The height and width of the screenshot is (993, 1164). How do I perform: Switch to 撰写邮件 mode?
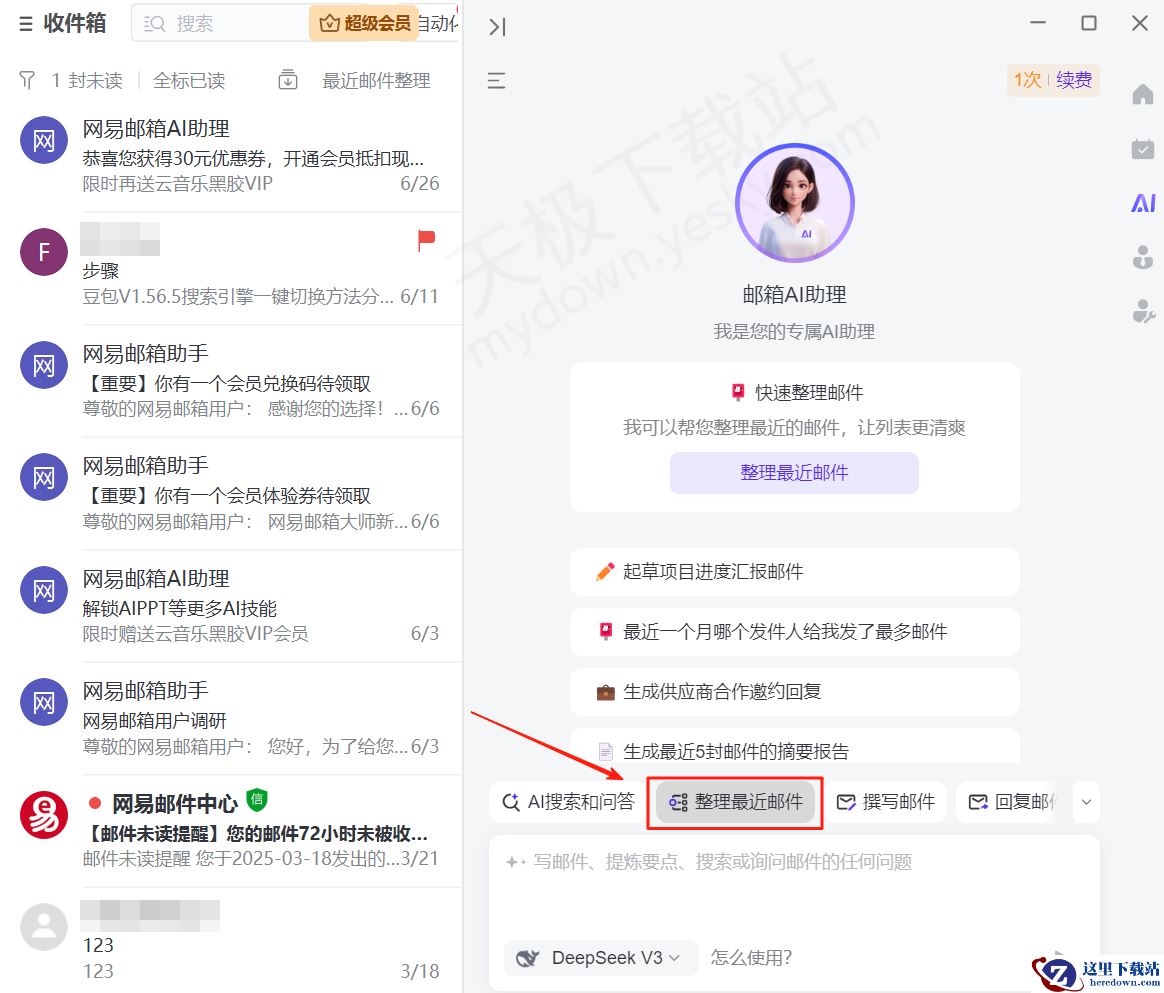click(x=886, y=802)
